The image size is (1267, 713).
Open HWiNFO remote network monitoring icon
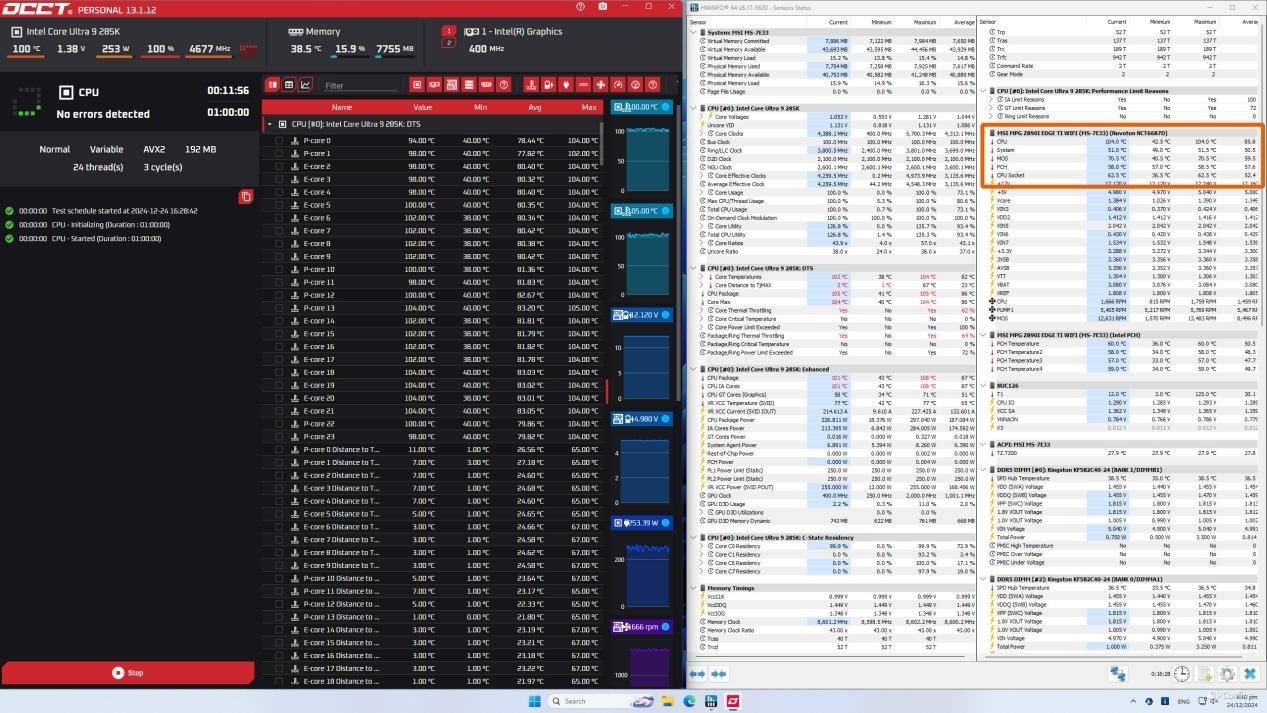pyautogui.click(x=1116, y=674)
